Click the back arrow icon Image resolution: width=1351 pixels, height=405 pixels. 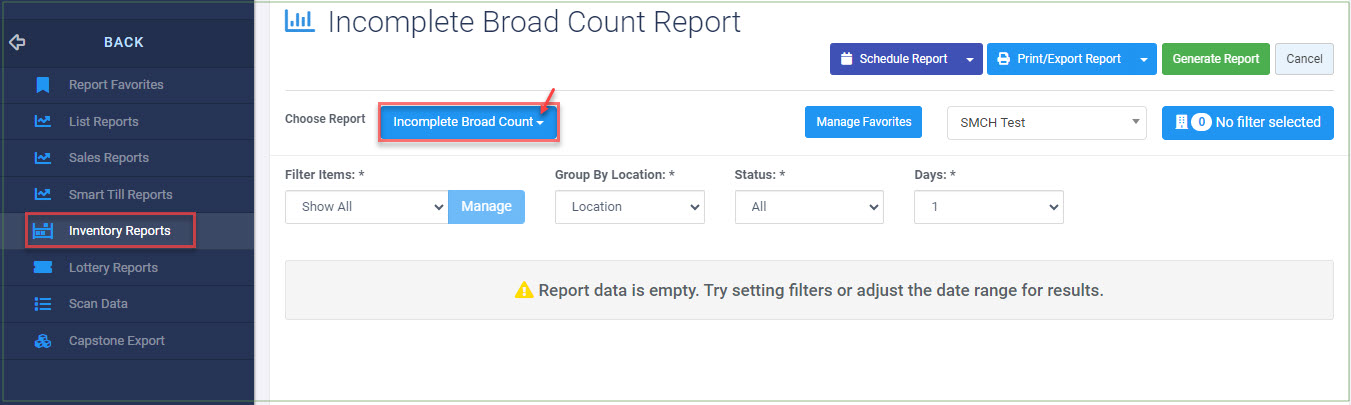tap(16, 42)
